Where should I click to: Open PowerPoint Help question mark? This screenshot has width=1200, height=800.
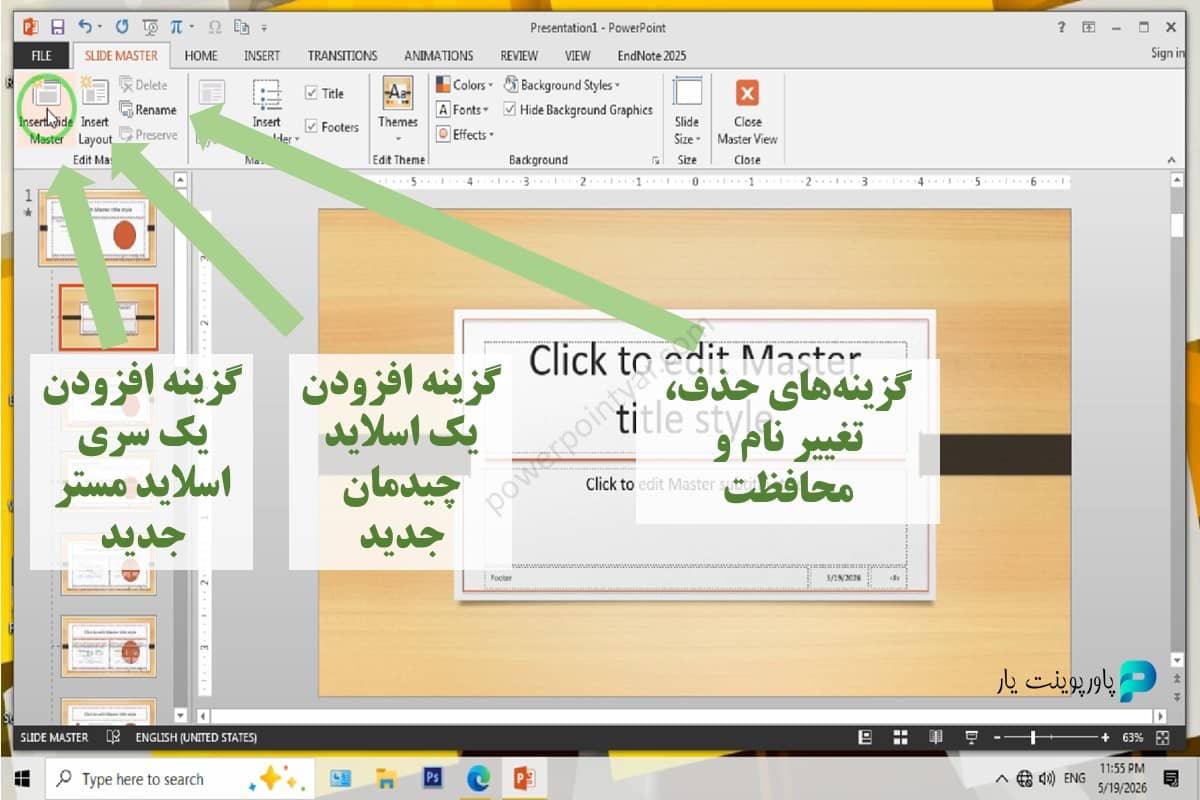point(1061,27)
